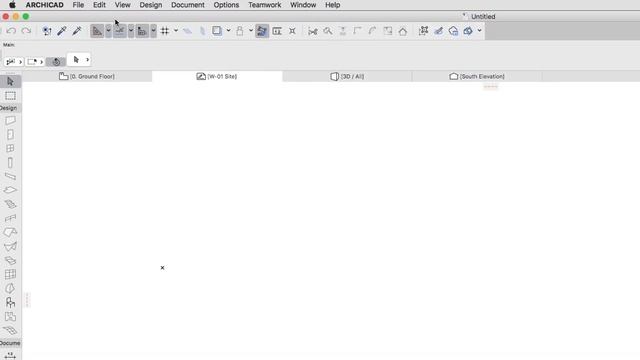The image size is (640, 360).
Task: Switch to the W-01 Site tab
Action: [x=217, y=76]
